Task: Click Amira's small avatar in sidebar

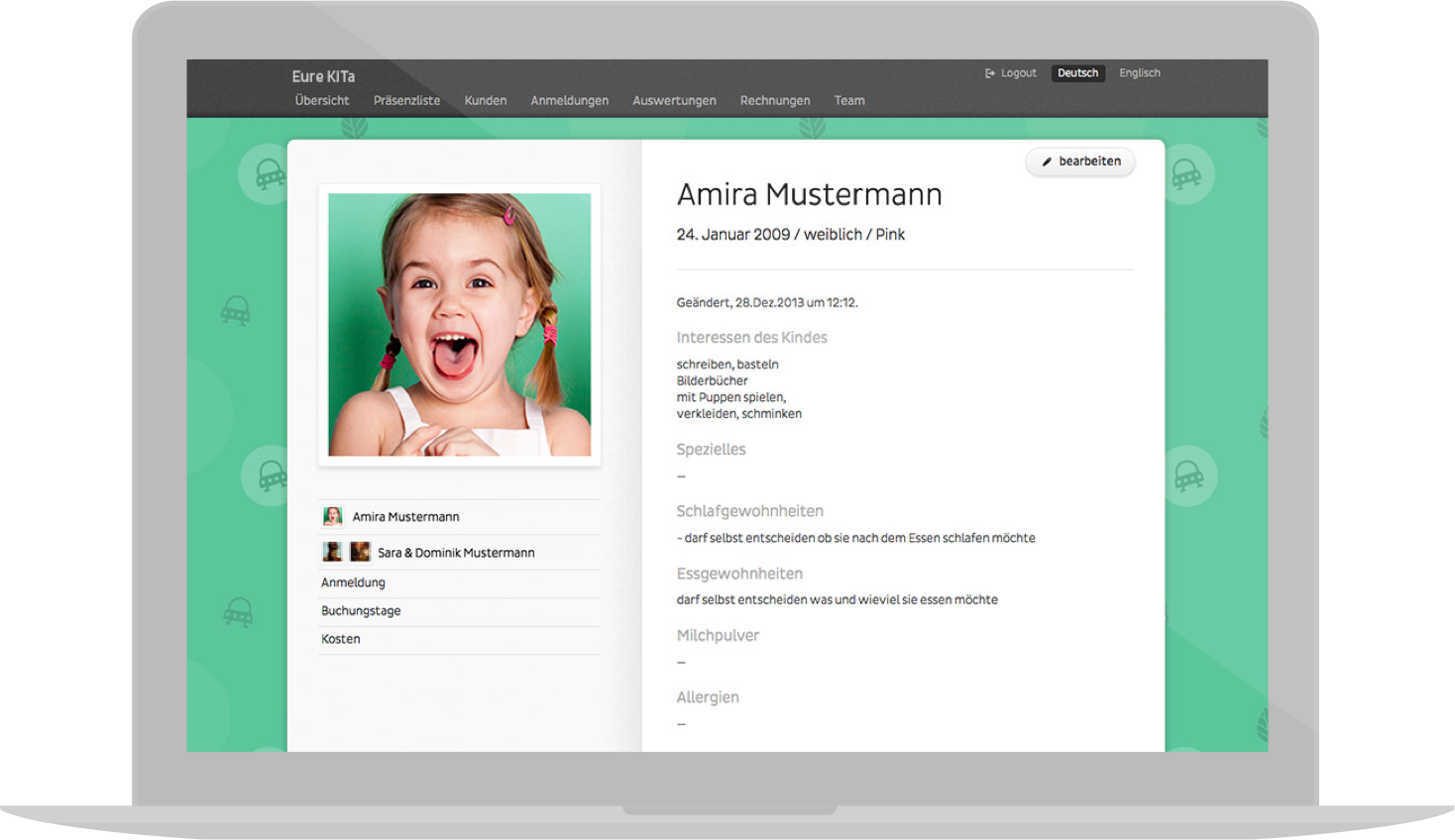Action: tap(333, 517)
